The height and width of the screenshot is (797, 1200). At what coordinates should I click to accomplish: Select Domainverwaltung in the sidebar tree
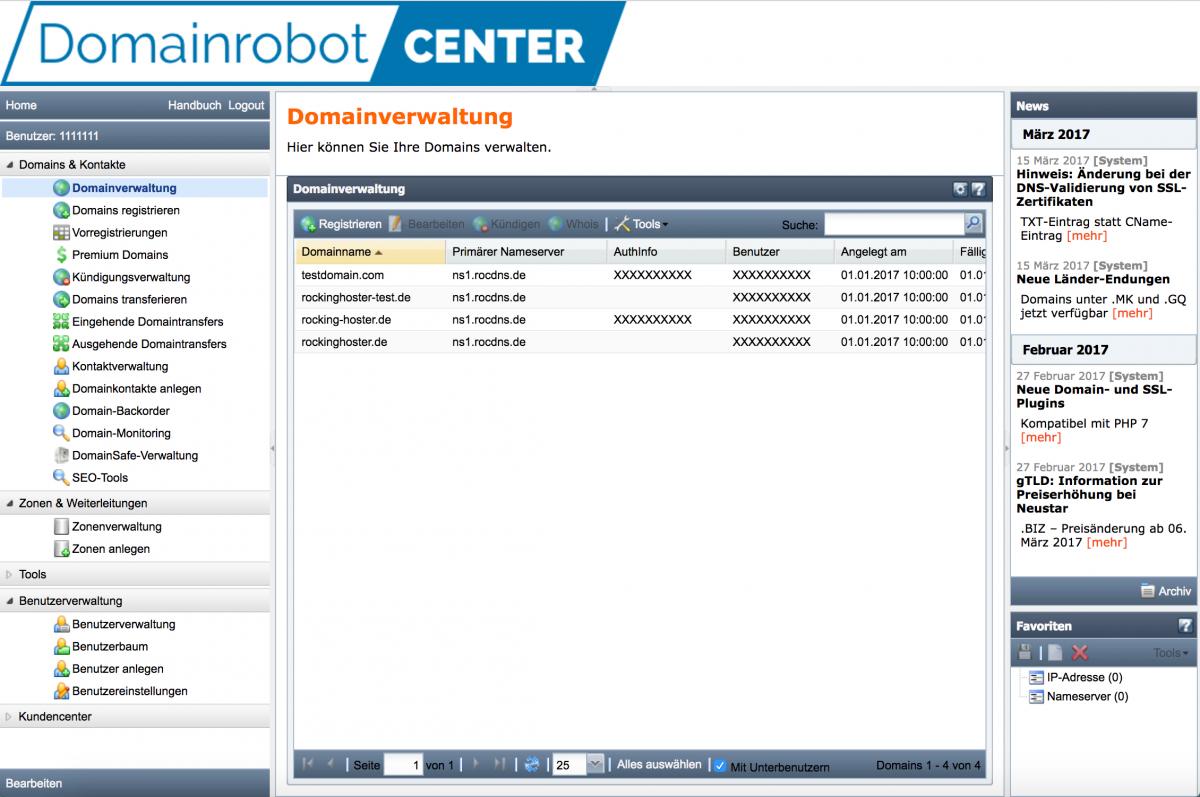(x=124, y=188)
